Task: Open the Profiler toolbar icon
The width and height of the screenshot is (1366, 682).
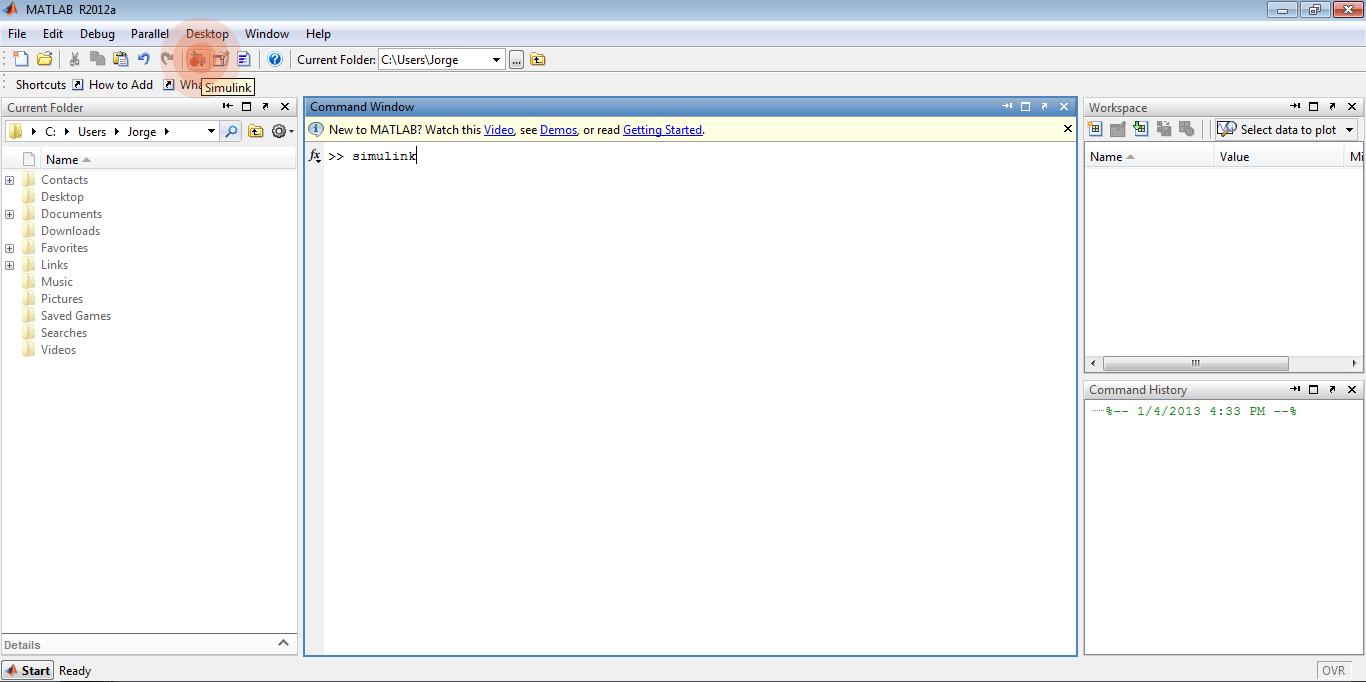Action: pos(244,59)
